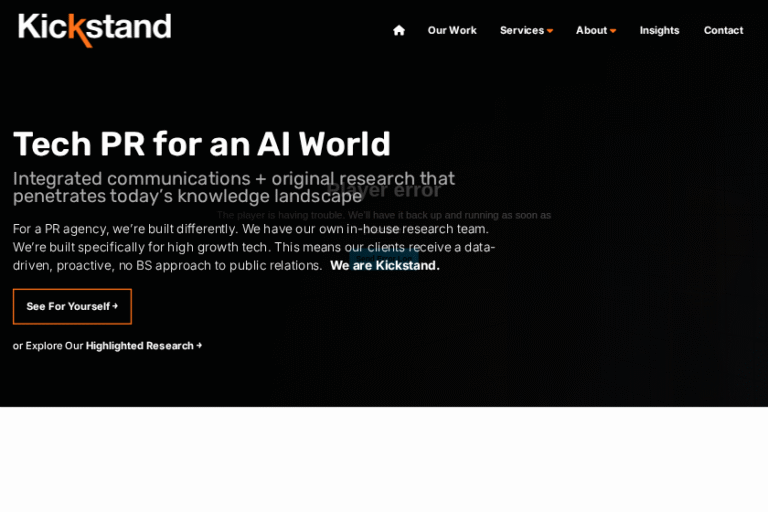Viewport: 768px width, 512px height.
Task: Open the Contact page
Action: [x=723, y=30]
